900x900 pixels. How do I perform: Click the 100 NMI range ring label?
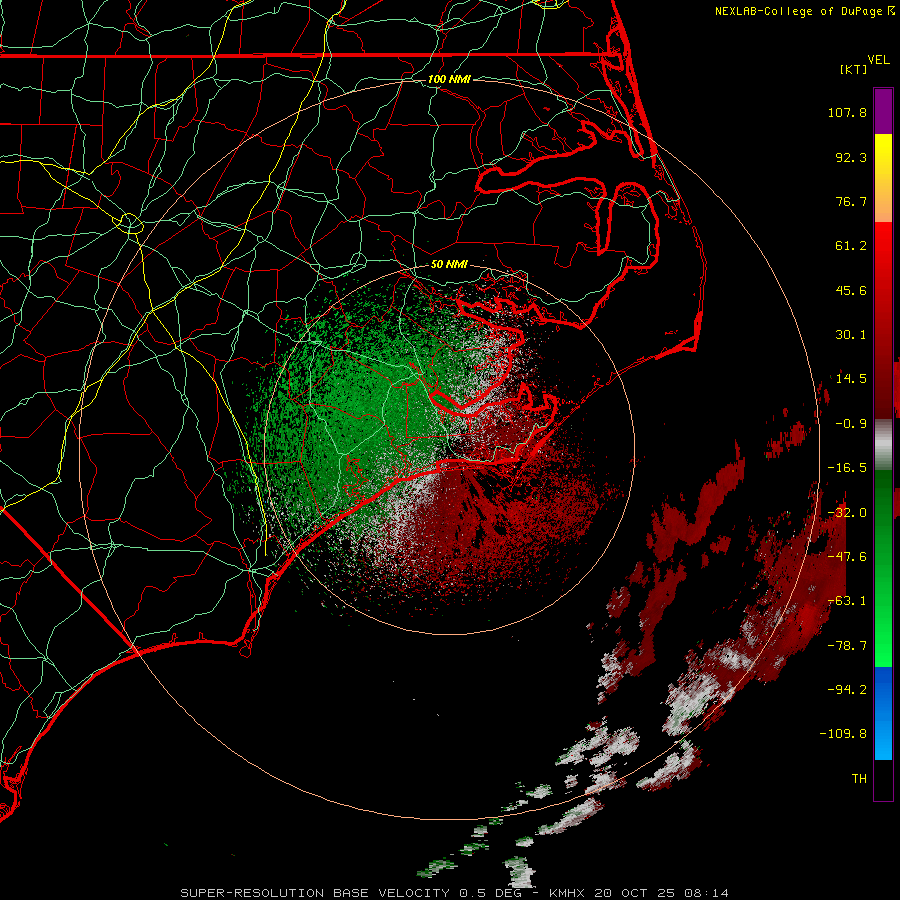pyautogui.click(x=449, y=79)
